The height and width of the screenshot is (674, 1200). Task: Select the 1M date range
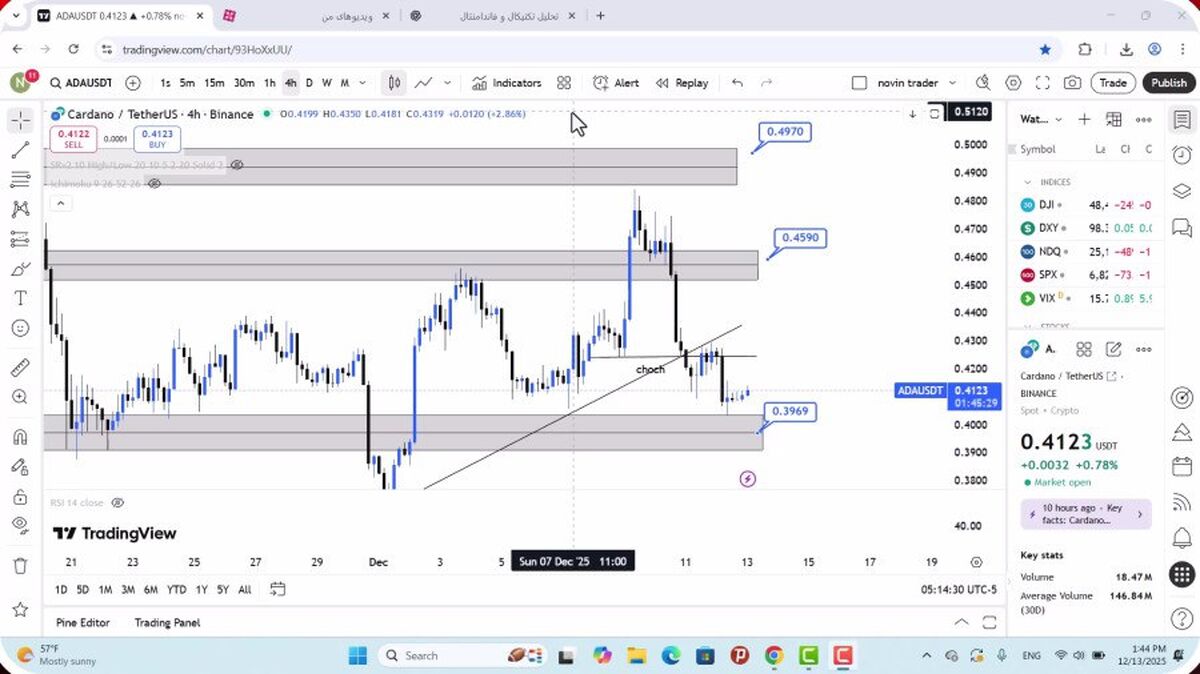coord(105,589)
